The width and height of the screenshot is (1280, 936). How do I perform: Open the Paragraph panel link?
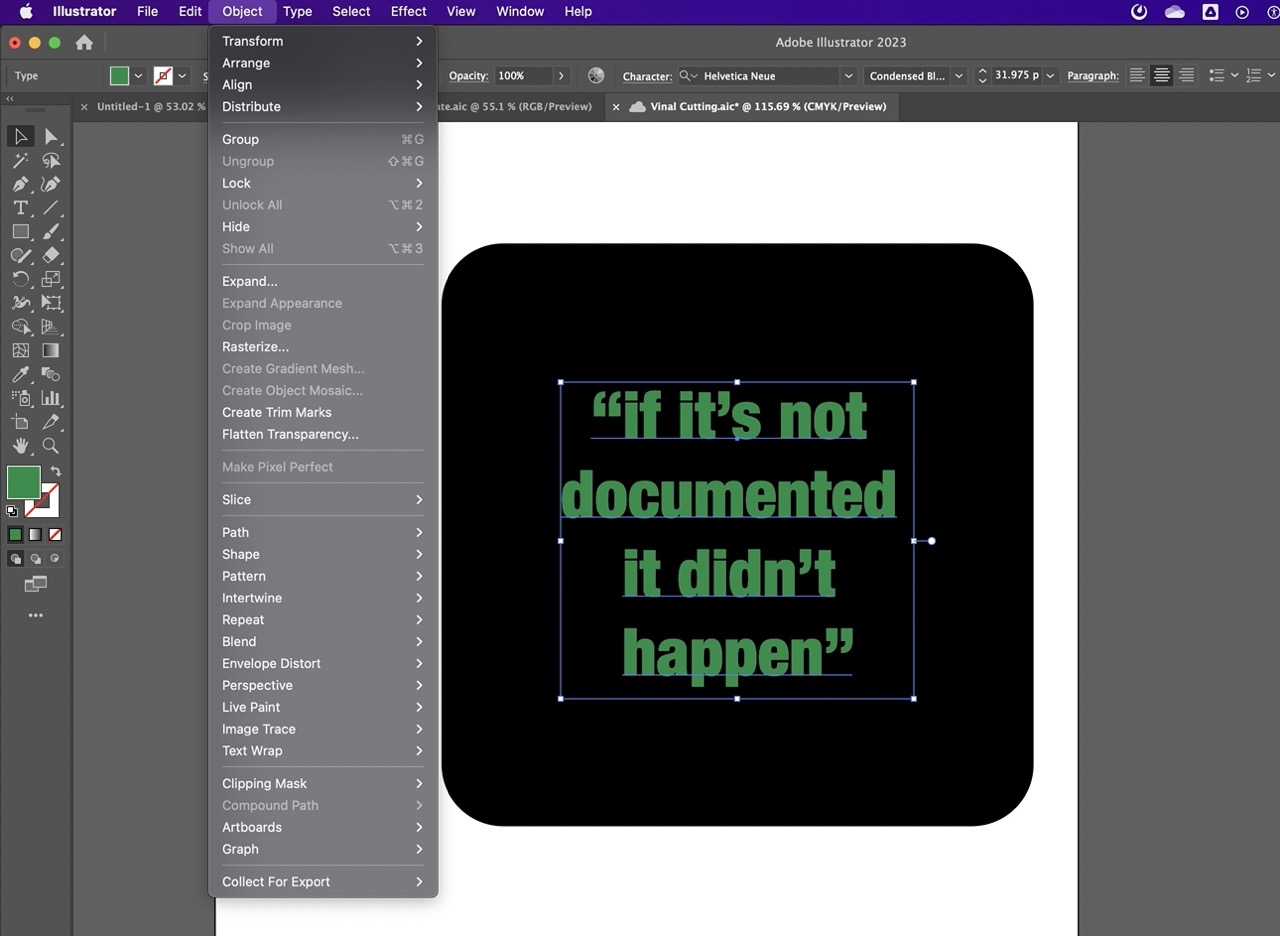click(x=1093, y=77)
